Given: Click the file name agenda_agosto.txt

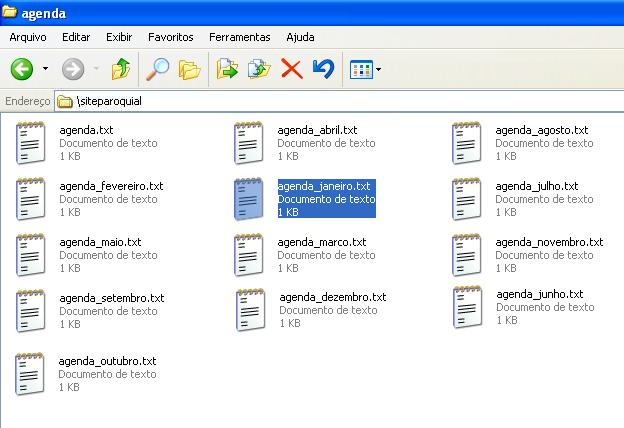Looking at the screenshot, I should (x=542, y=130).
